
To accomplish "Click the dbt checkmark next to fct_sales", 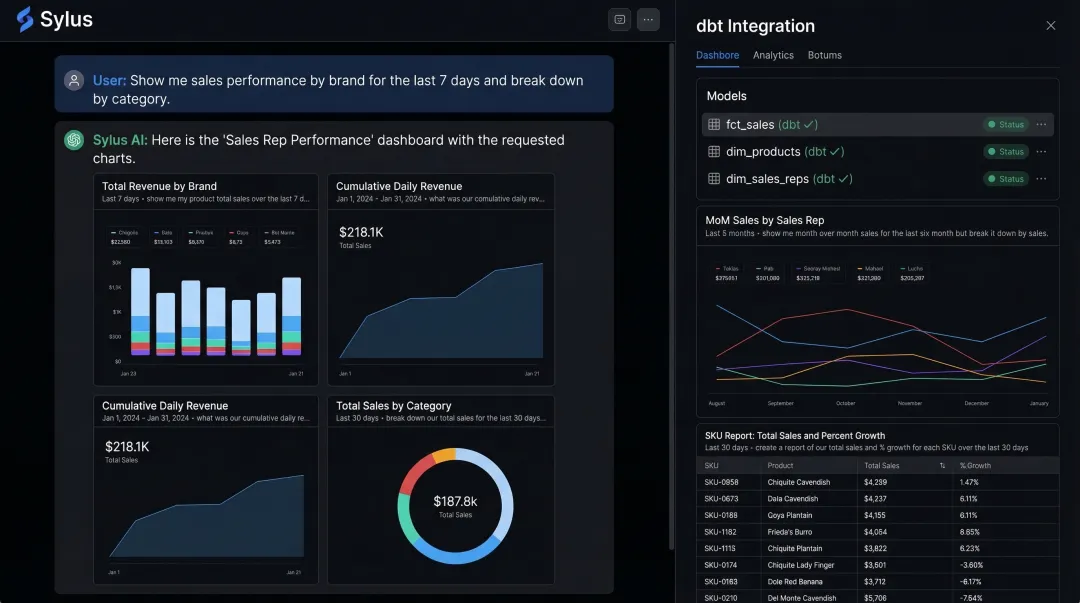I will [x=809, y=124].
